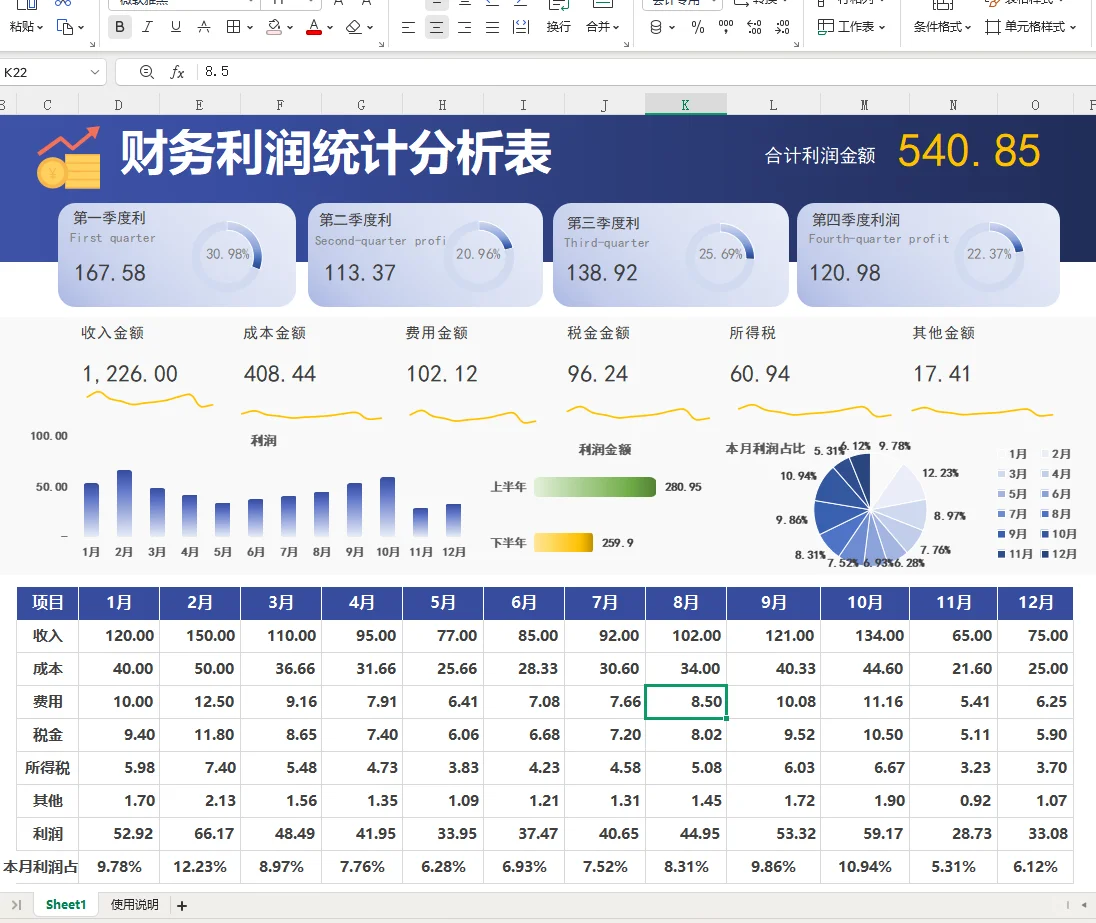The height and width of the screenshot is (923, 1096).
Task: Open alignment group dialog launcher
Action: [626, 44]
